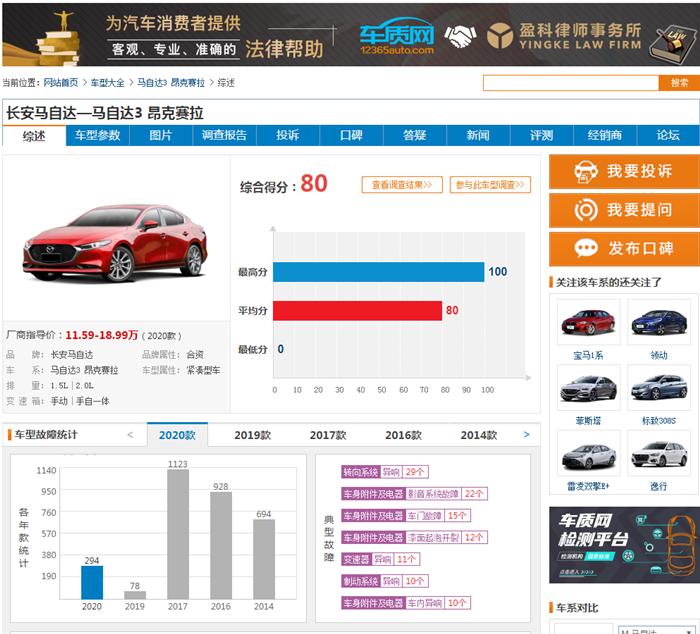Viewport: 700px width, 634px height.
Task: Click the 我要投诉 button
Action: pyautogui.click(x=625, y=171)
